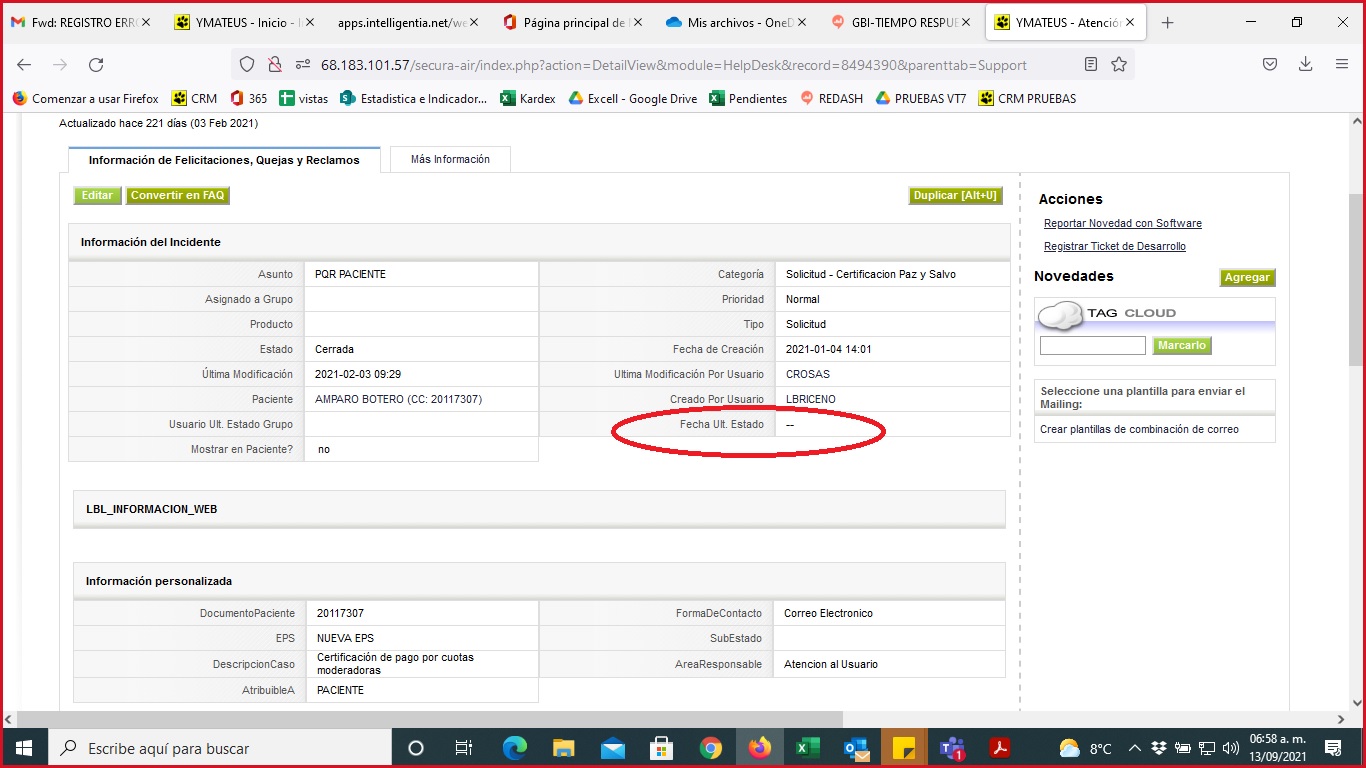1366x768 pixels.
Task: Switch to Google Chrome in taskbar
Action: point(710,747)
